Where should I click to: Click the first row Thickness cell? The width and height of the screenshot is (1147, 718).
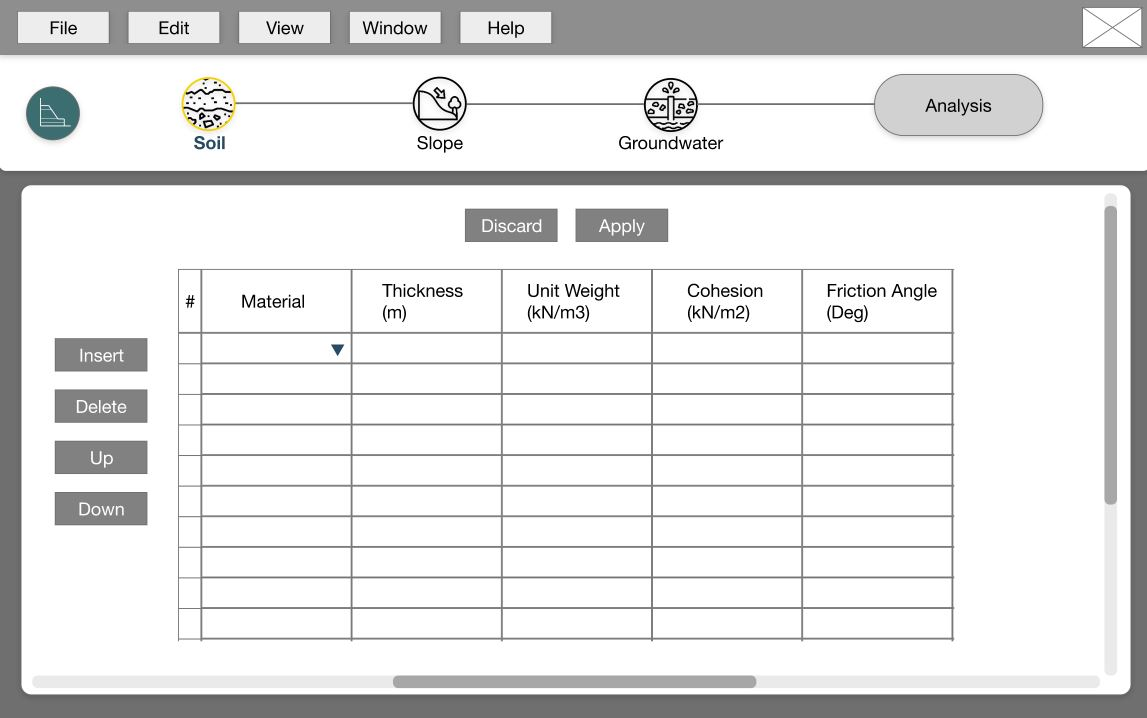pos(426,349)
